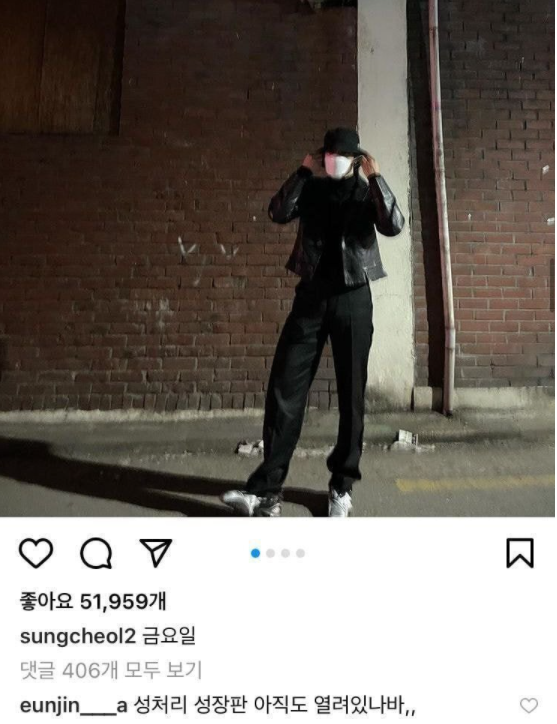Viewport: 557px width, 724px height.
Task: Jump to third carousel dot
Action: coord(285,553)
